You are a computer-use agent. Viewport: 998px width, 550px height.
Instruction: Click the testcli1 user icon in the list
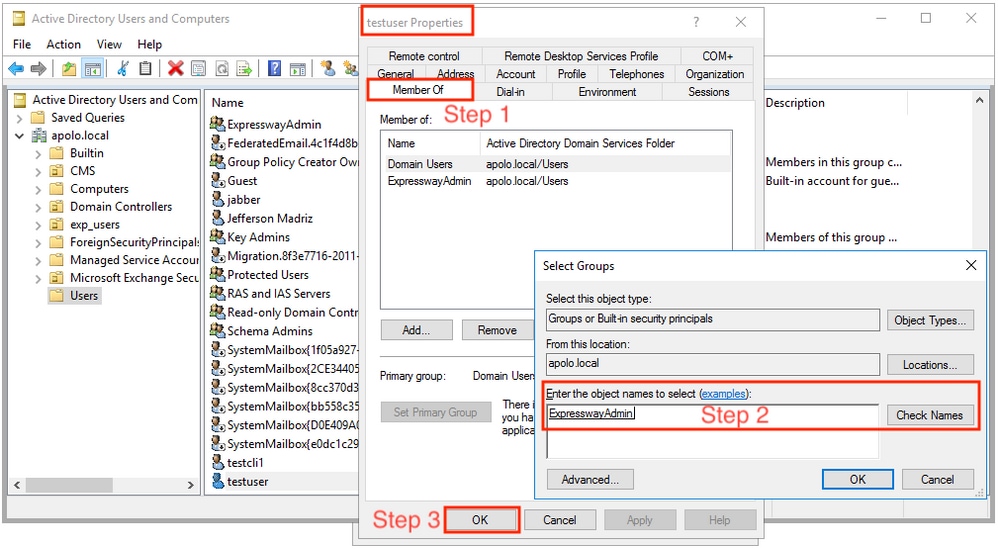pos(218,462)
